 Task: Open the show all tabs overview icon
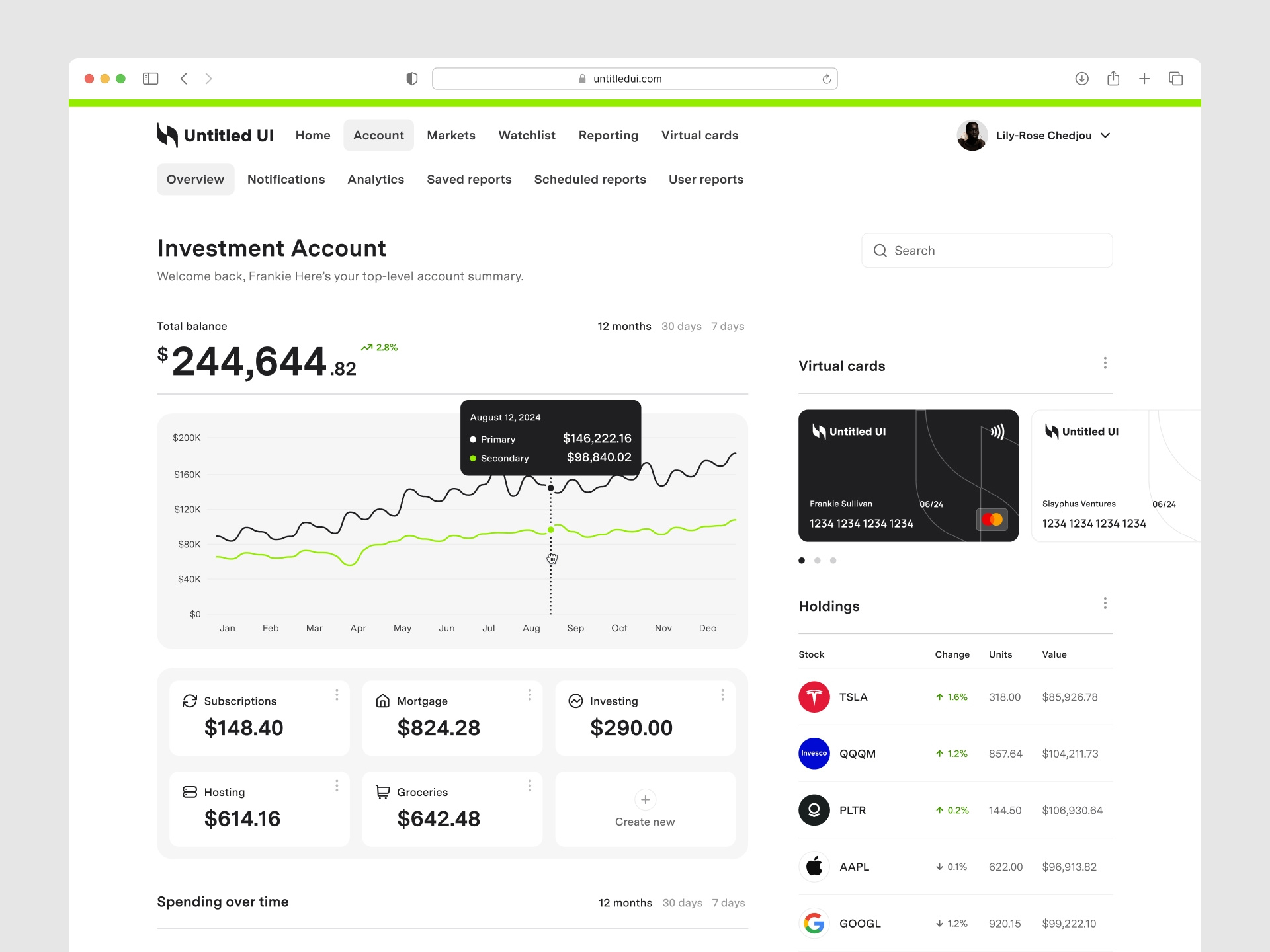(1175, 79)
